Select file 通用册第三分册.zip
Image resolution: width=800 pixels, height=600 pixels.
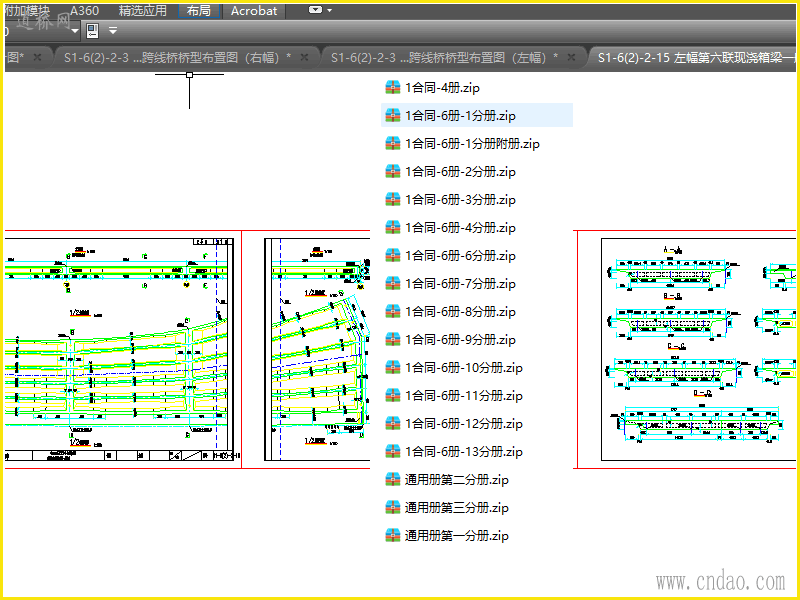pos(457,508)
